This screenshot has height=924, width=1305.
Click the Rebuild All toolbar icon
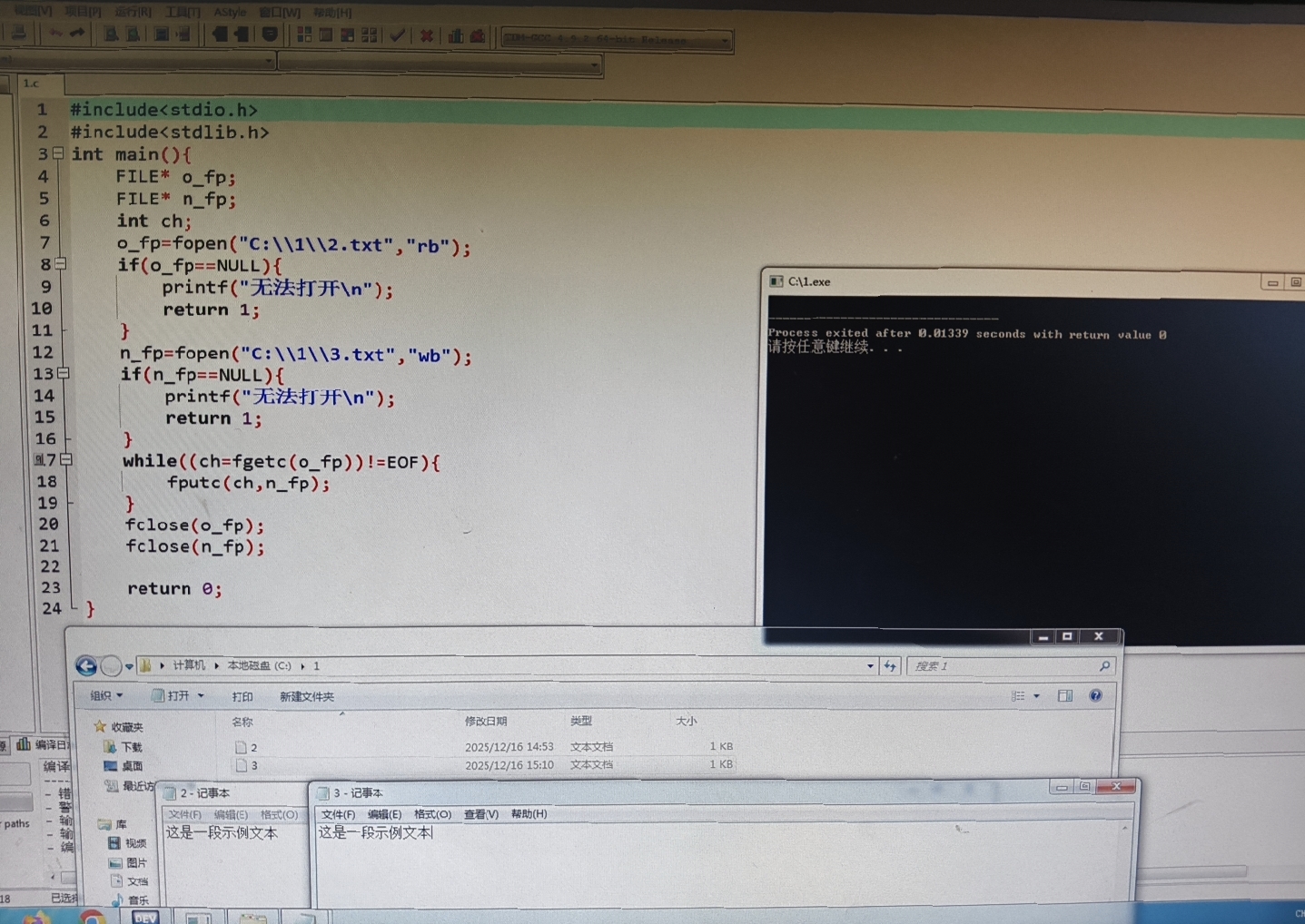click(x=370, y=34)
